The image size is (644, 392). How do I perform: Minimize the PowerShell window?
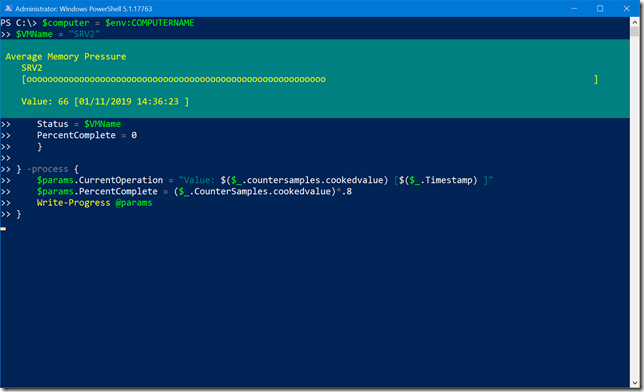(x=574, y=8)
